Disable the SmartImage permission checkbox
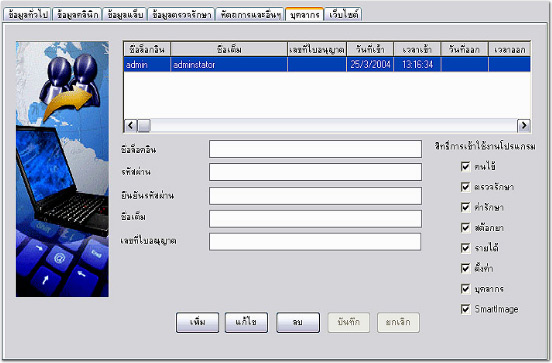This screenshot has width=552, height=363. 465,309
